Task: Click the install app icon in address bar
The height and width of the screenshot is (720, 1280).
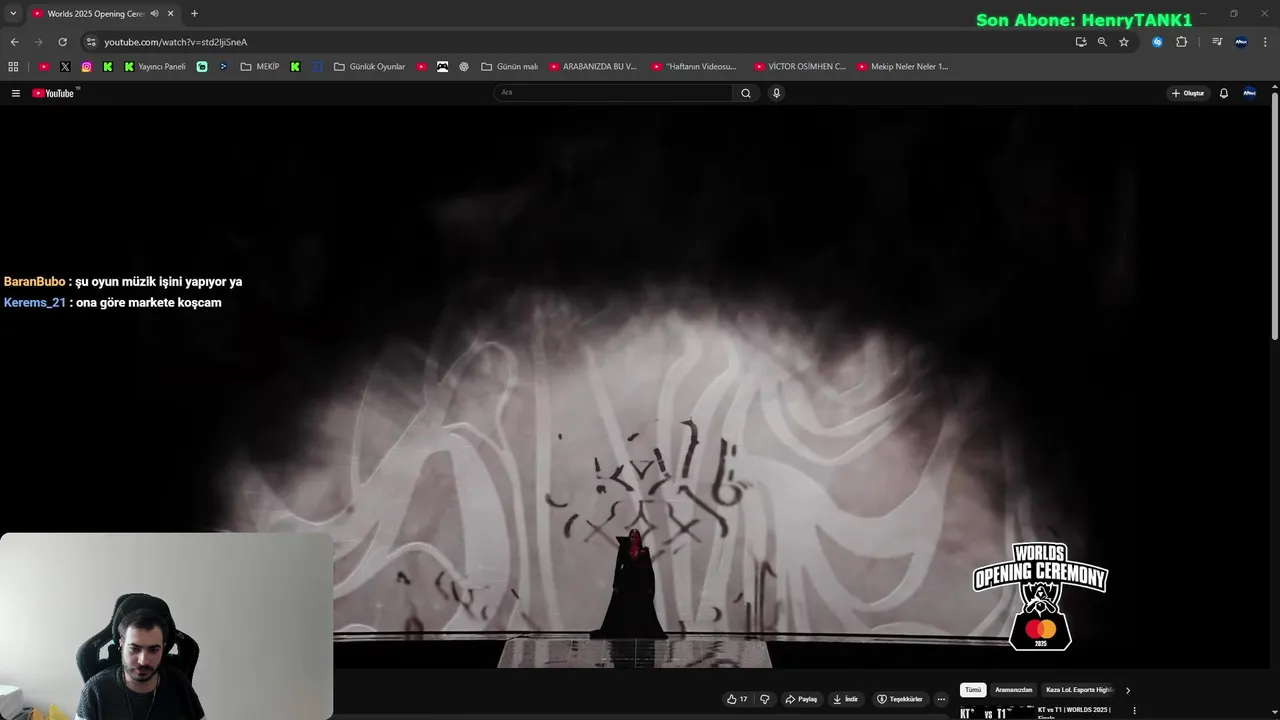Action: (x=1080, y=42)
